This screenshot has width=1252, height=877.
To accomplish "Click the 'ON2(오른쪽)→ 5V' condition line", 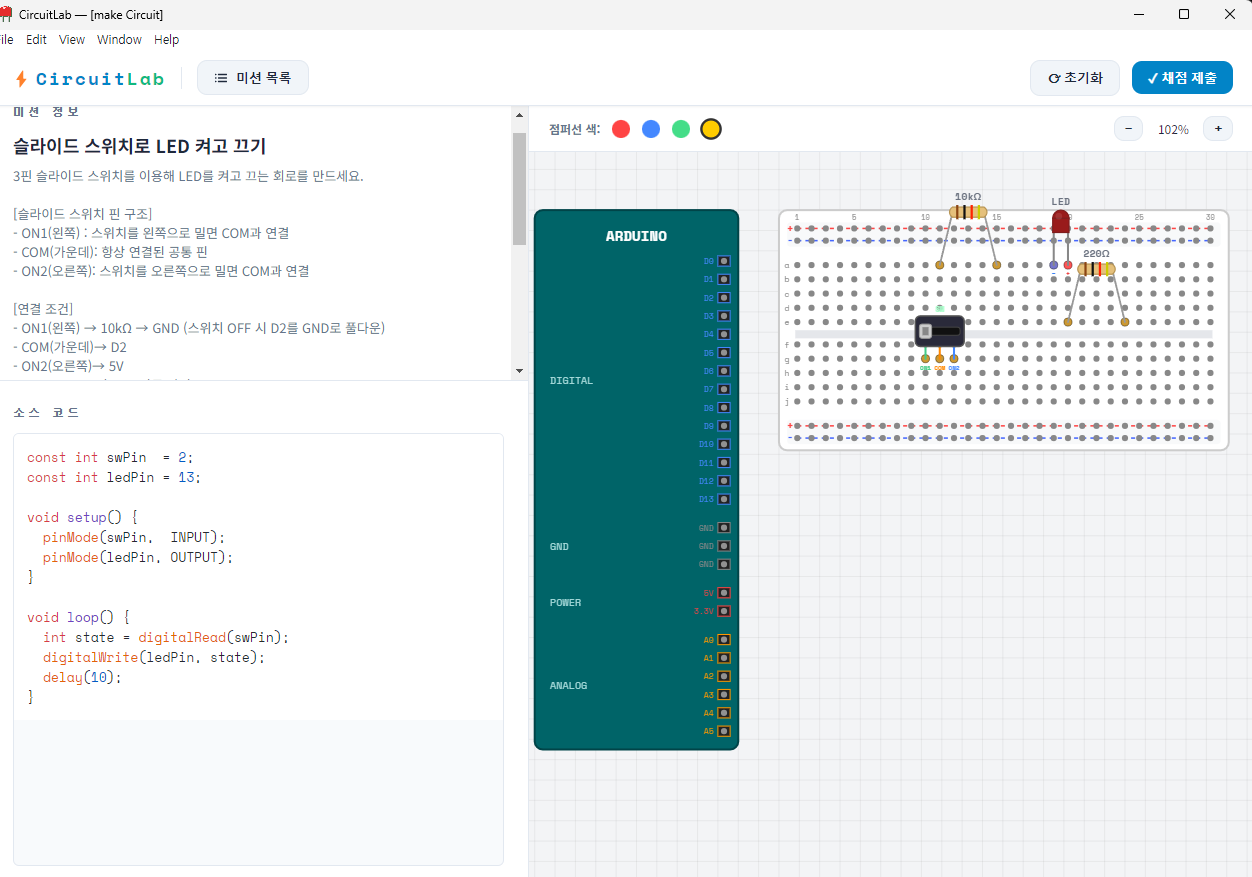I will pos(68,366).
